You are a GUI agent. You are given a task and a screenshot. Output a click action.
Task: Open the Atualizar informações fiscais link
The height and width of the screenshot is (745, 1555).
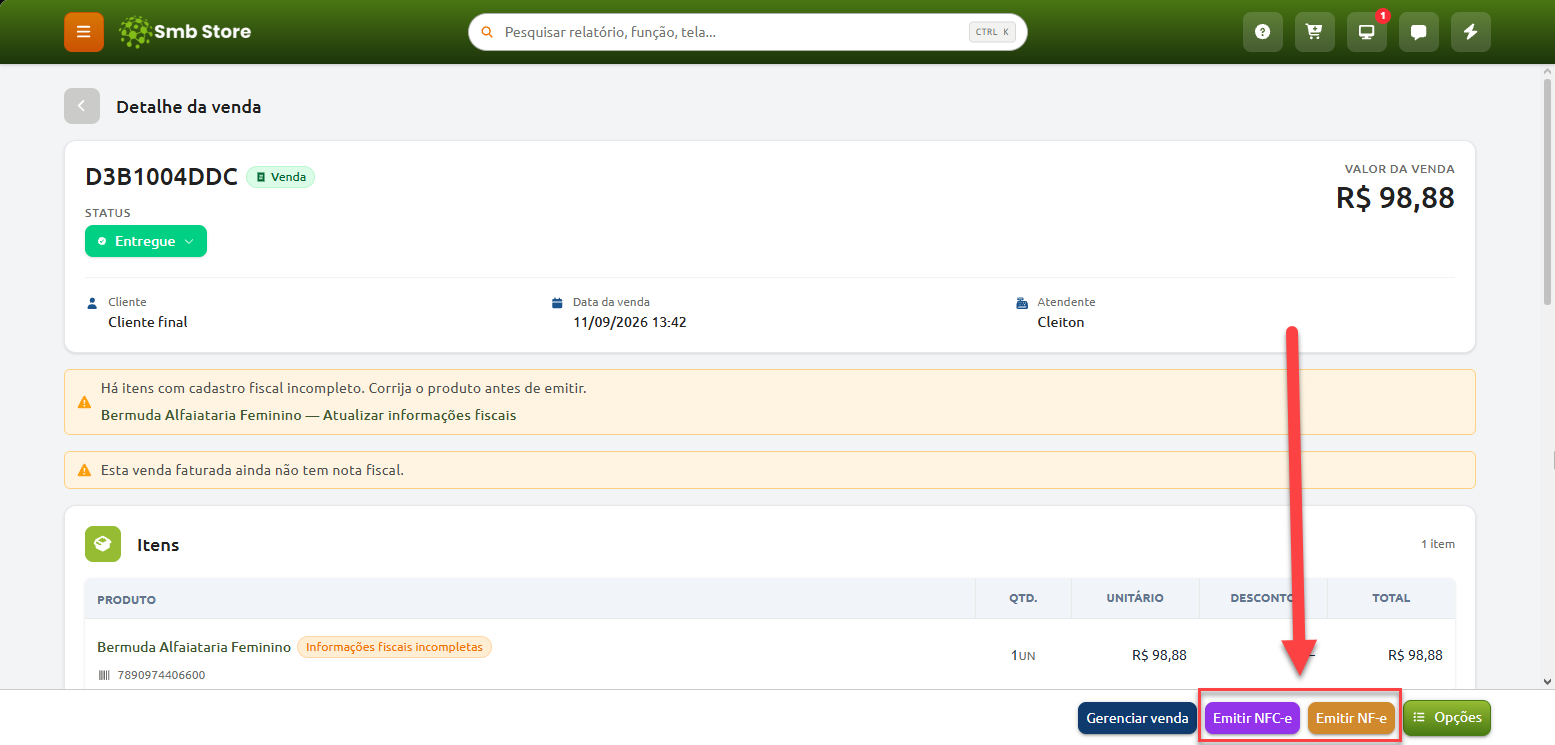pyautogui.click(x=420, y=415)
